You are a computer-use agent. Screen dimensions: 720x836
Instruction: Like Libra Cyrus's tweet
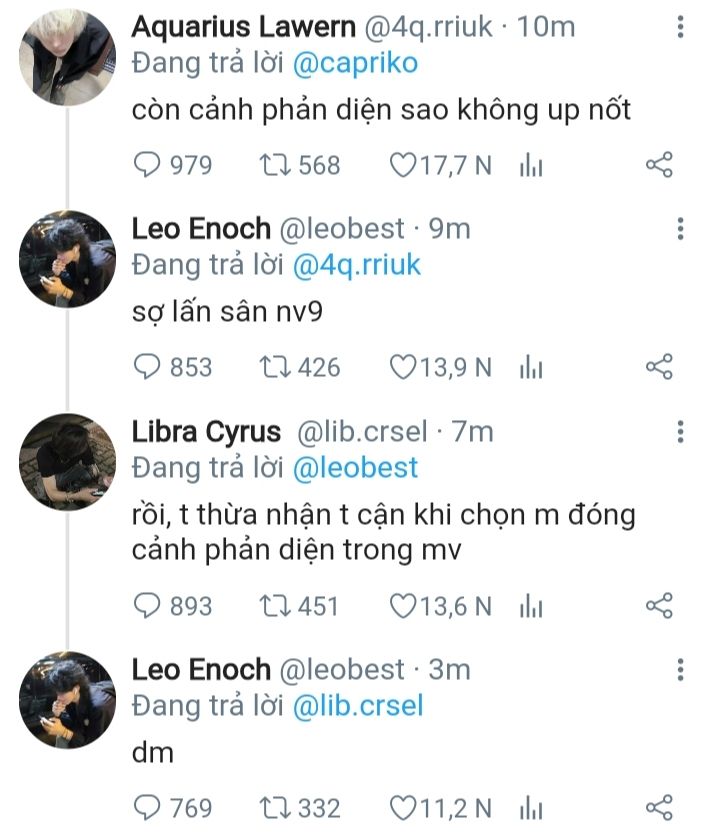coord(402,605)
